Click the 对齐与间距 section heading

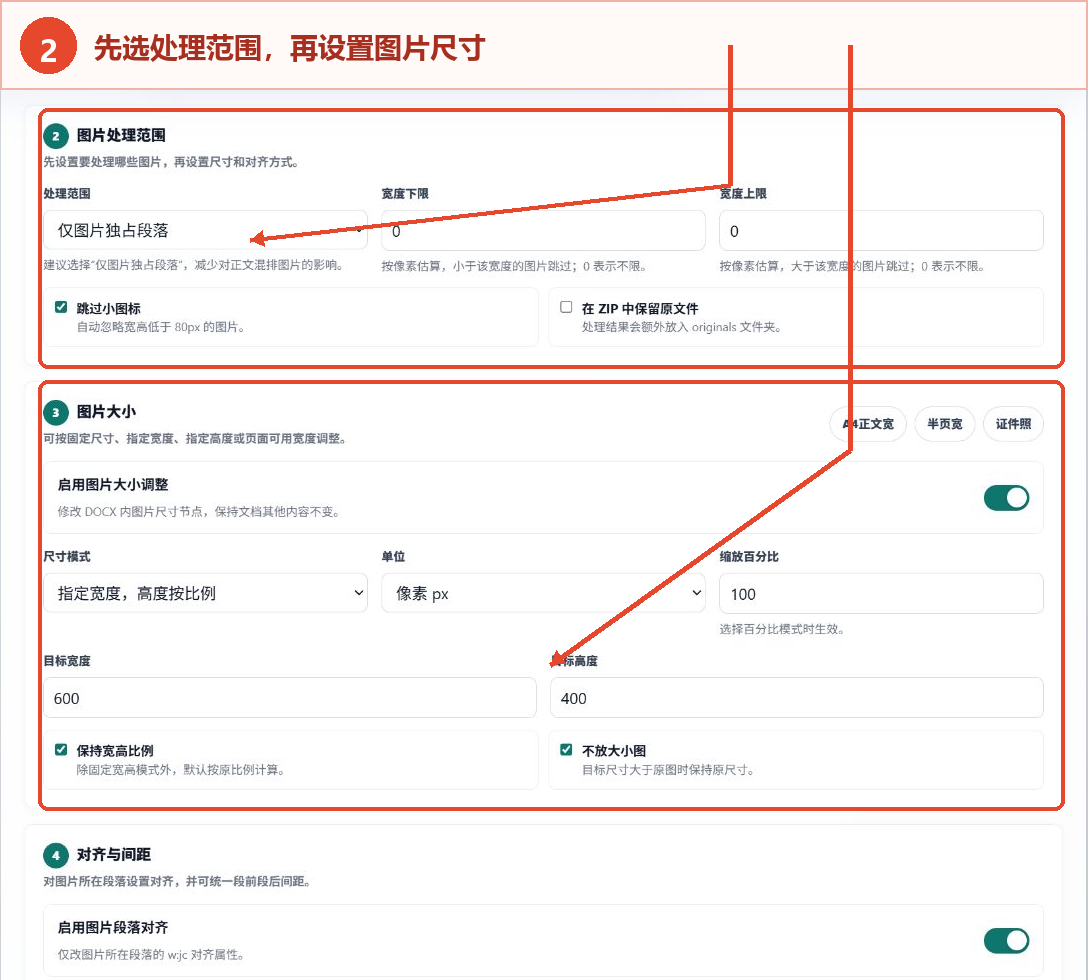coord(114,854)
